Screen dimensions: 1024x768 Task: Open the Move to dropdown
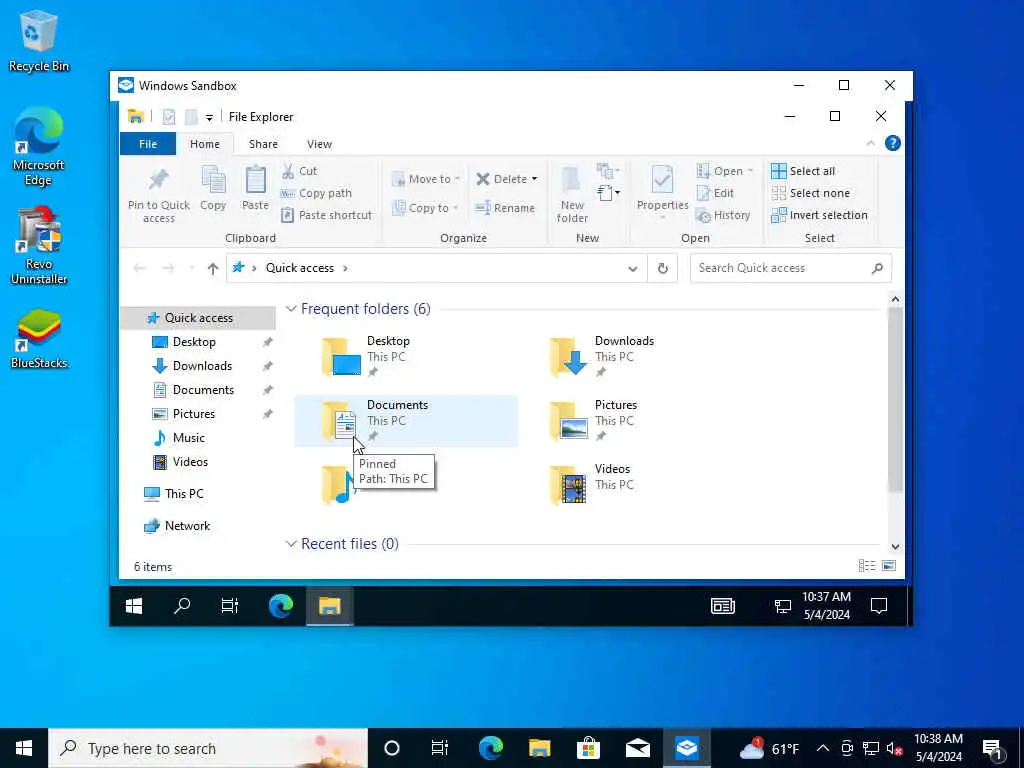426,179
